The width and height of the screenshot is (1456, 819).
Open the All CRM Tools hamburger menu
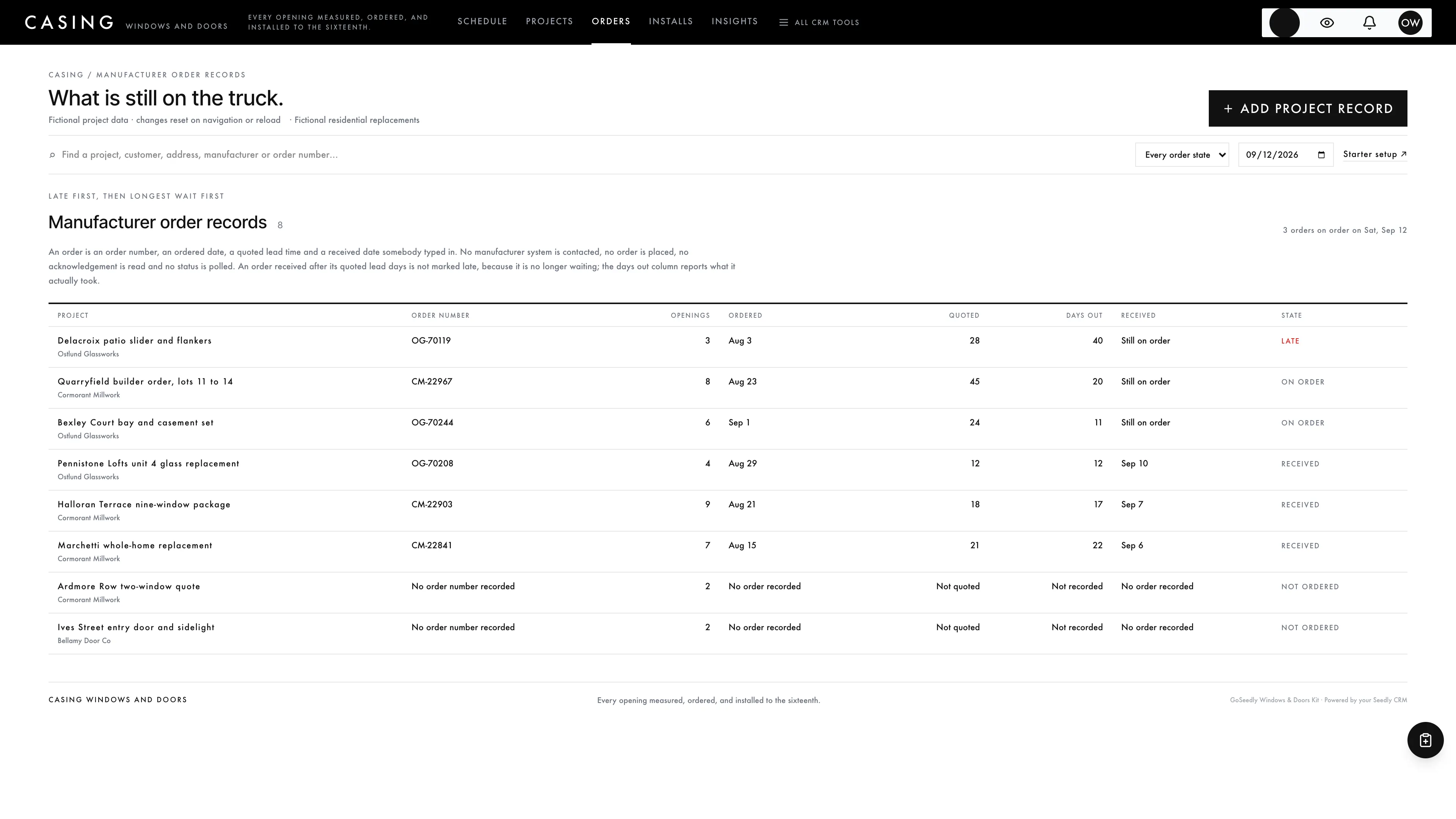point(819,23)
